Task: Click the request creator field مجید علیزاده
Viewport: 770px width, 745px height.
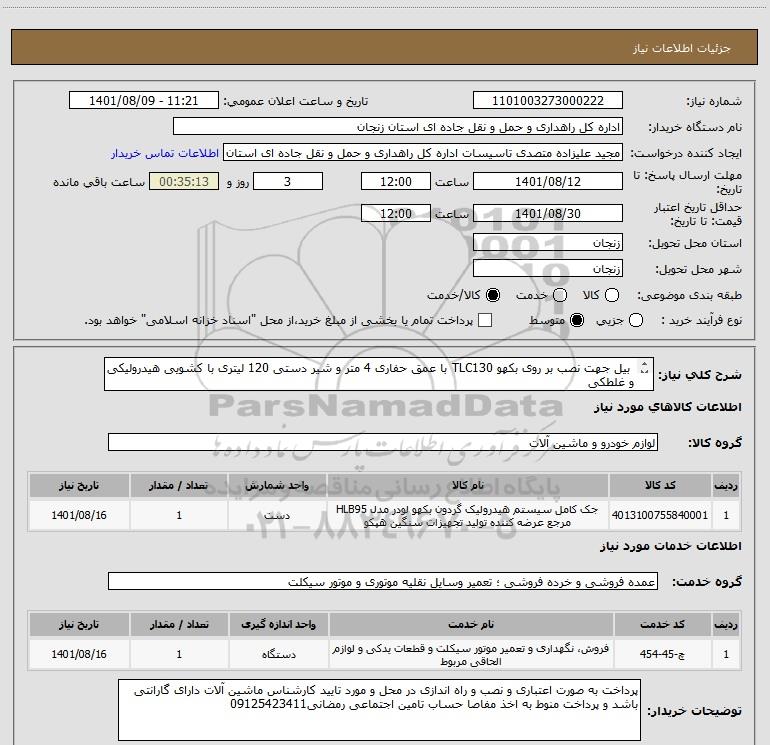Action: click(423, 153)
